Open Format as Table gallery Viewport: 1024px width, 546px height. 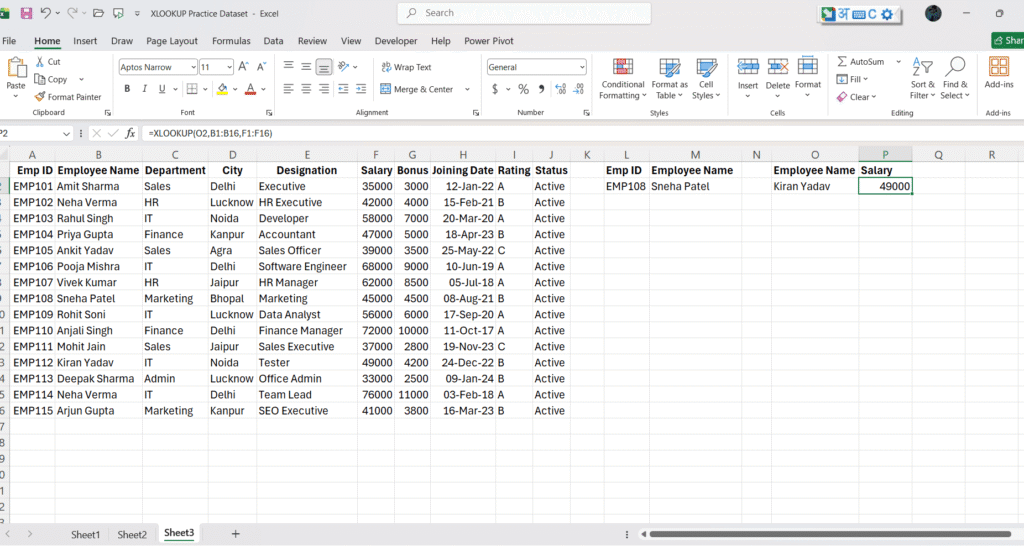coord(669,78)
